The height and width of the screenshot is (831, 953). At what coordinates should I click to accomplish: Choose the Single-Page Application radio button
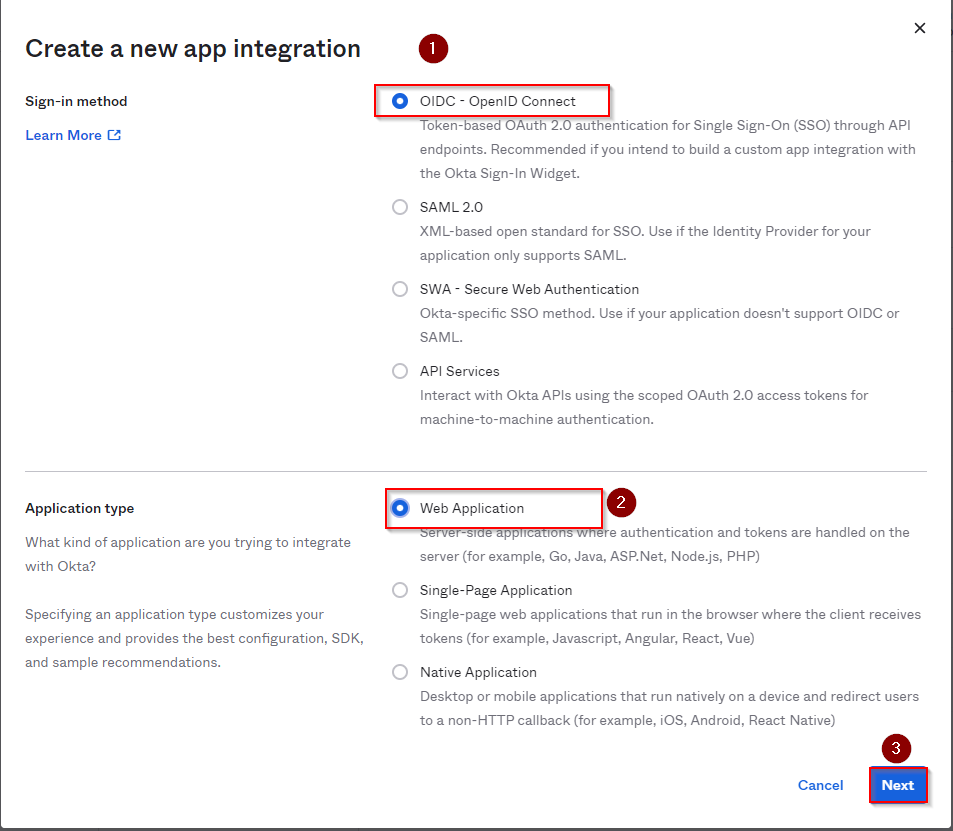[400, 590]
